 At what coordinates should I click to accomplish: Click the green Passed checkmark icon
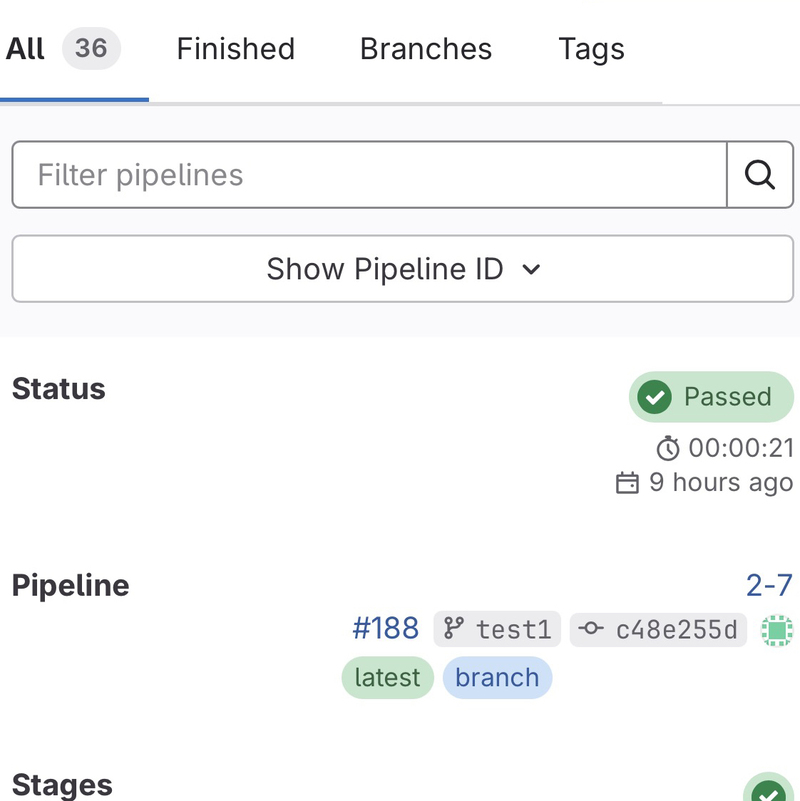pyautogui.click(x=654, y=397)
